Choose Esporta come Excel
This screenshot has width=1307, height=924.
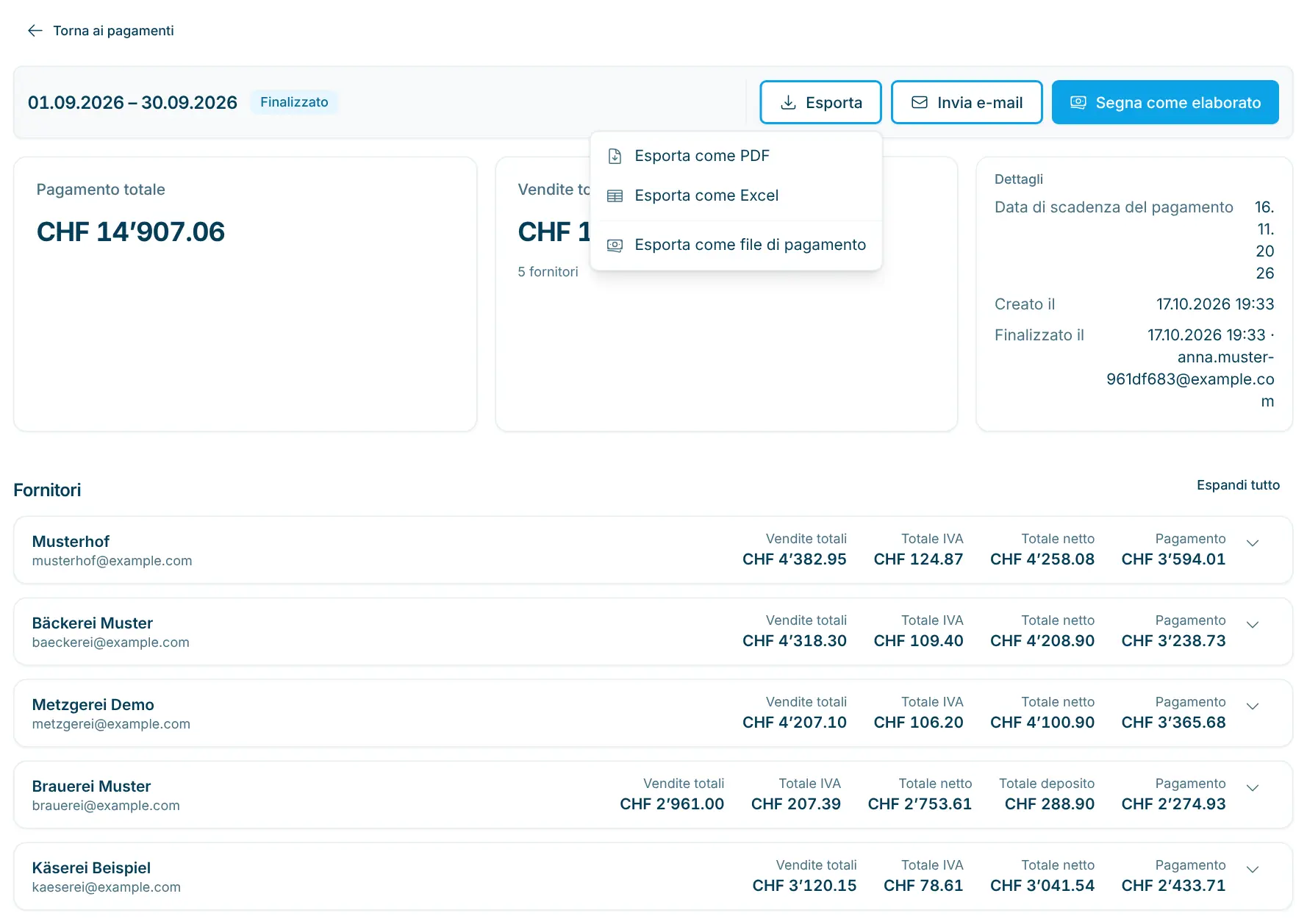736,196
